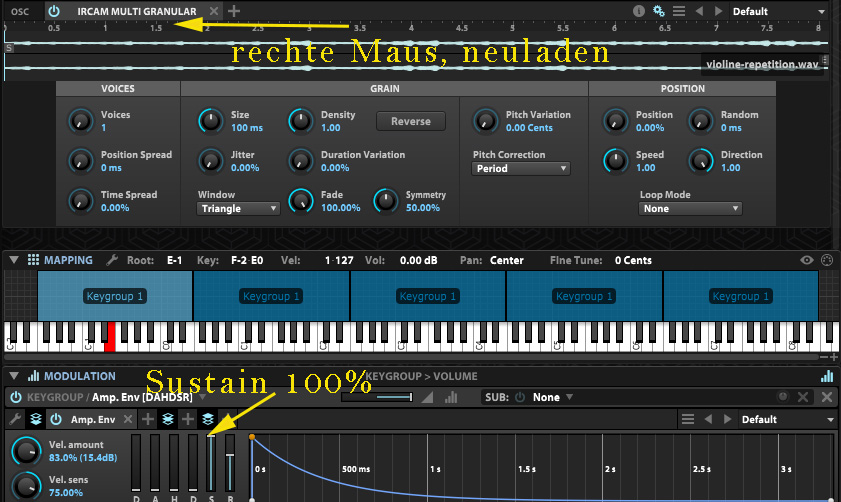Click the mapping wrench icon
This screenshot has height=502, width=841.
tap(112, 260)
